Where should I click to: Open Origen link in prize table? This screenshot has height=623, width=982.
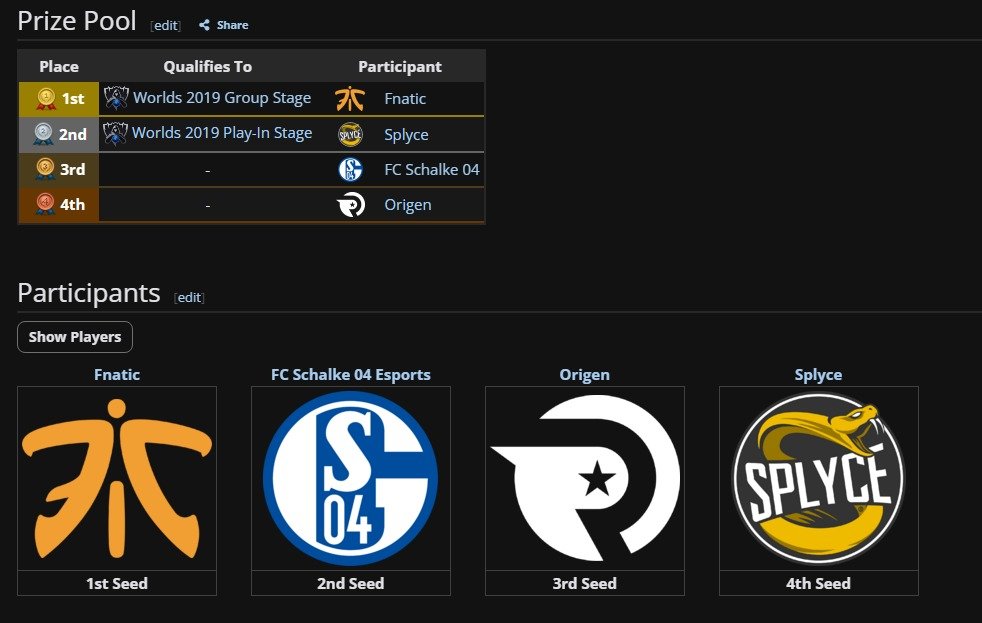[x=408, y=205]
